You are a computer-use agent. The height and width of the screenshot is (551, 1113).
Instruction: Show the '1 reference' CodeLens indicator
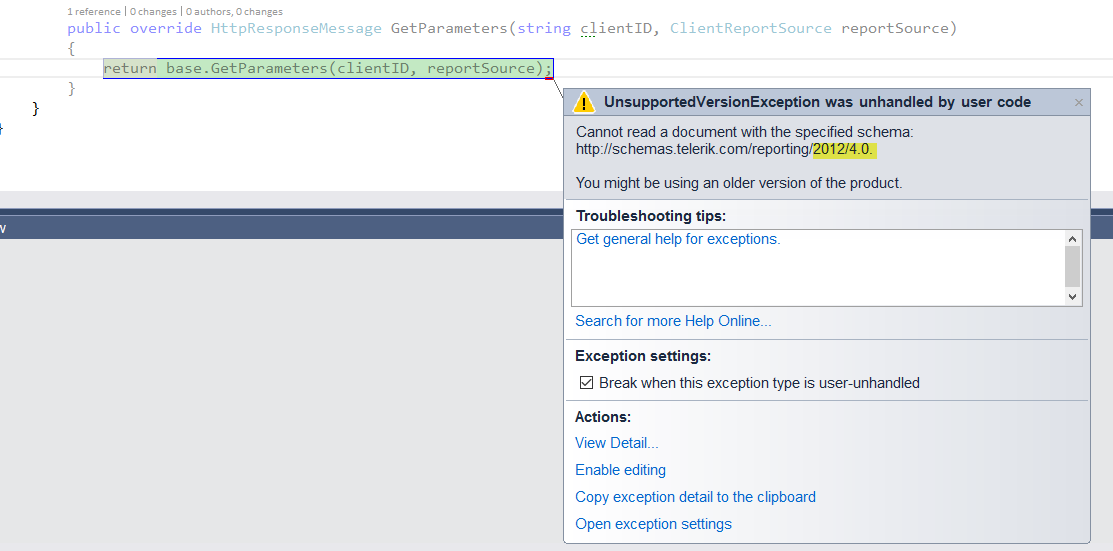[x=94, y=11]
